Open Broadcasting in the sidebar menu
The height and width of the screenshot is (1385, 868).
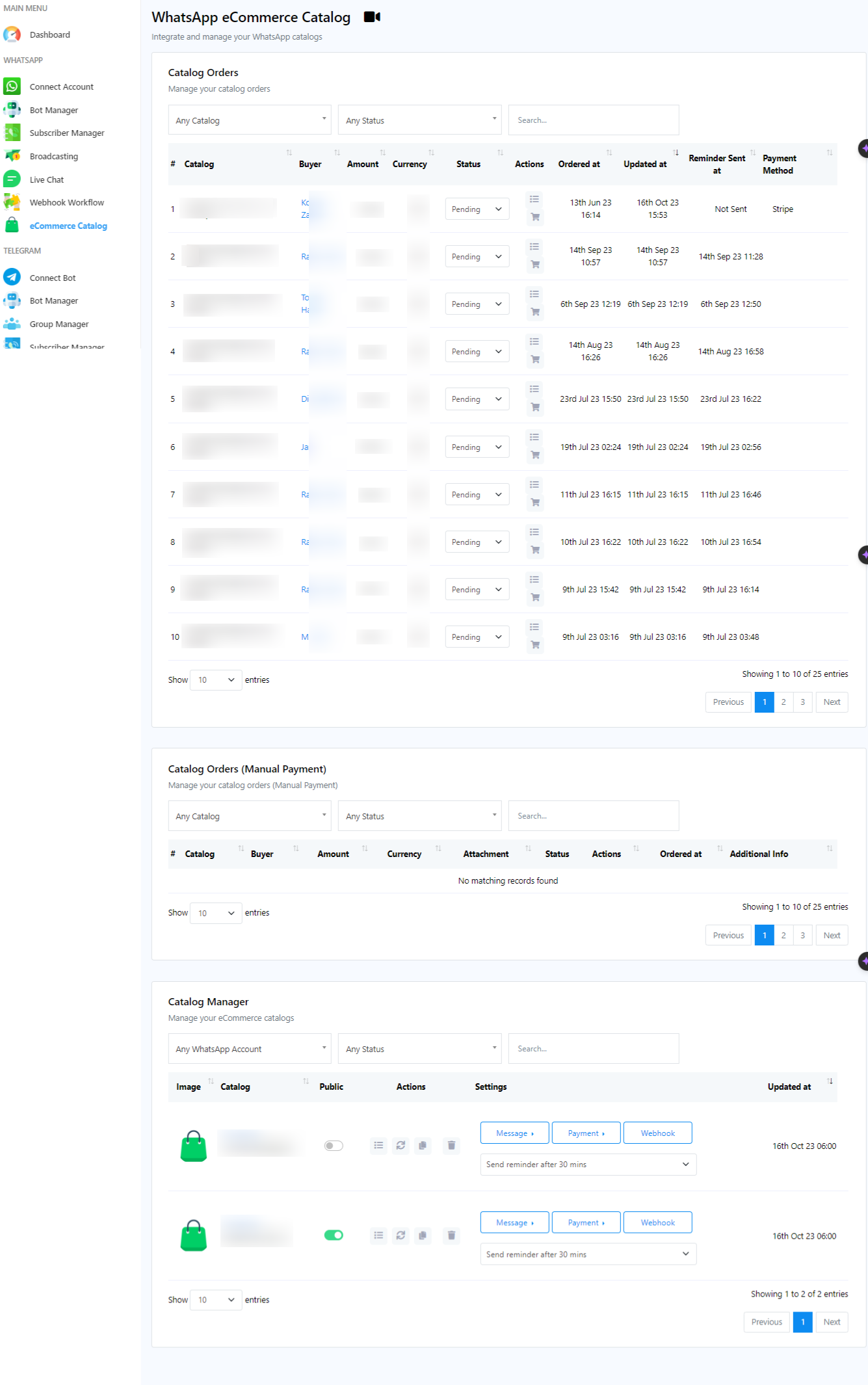tap(53, 157)
